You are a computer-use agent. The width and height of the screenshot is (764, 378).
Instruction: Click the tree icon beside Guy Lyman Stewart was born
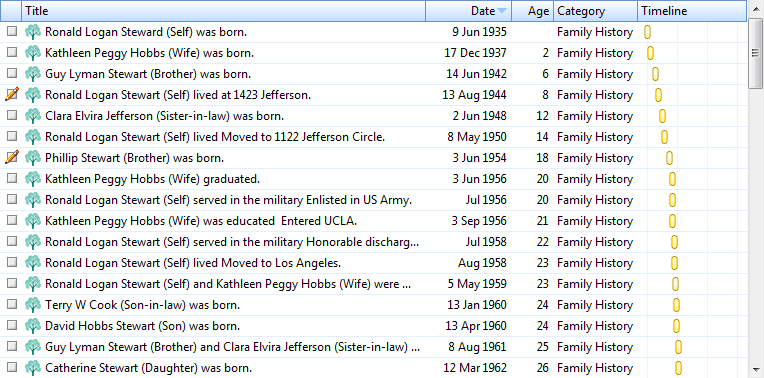(33, 74)
